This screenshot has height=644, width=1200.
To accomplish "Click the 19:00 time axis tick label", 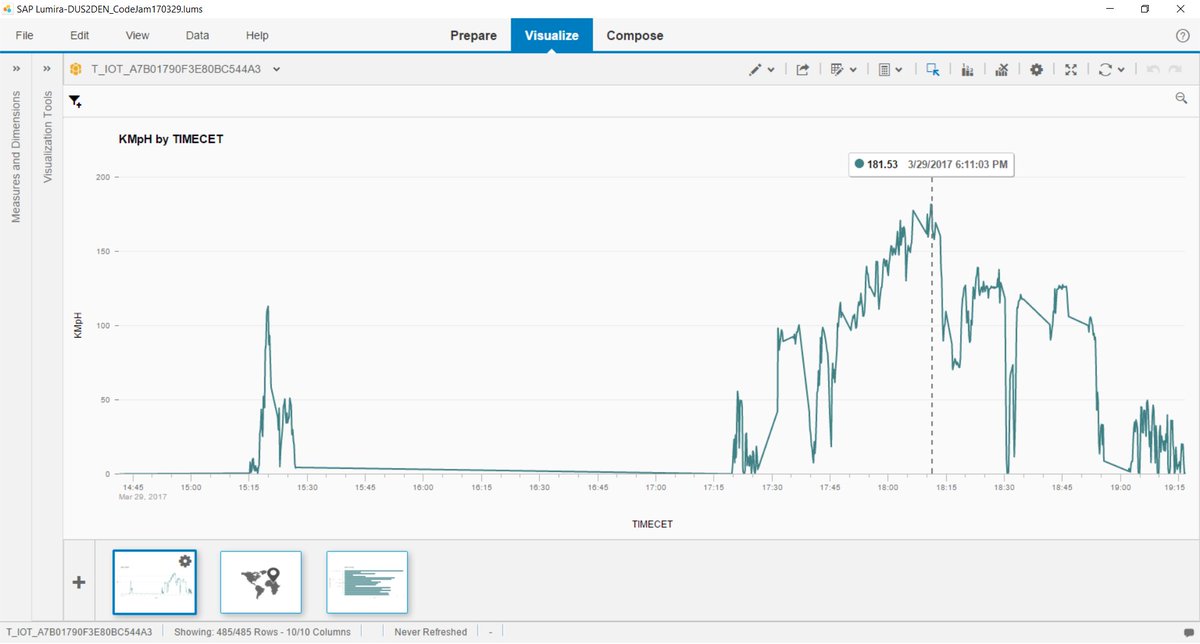I will click(x=1121, y=488).
